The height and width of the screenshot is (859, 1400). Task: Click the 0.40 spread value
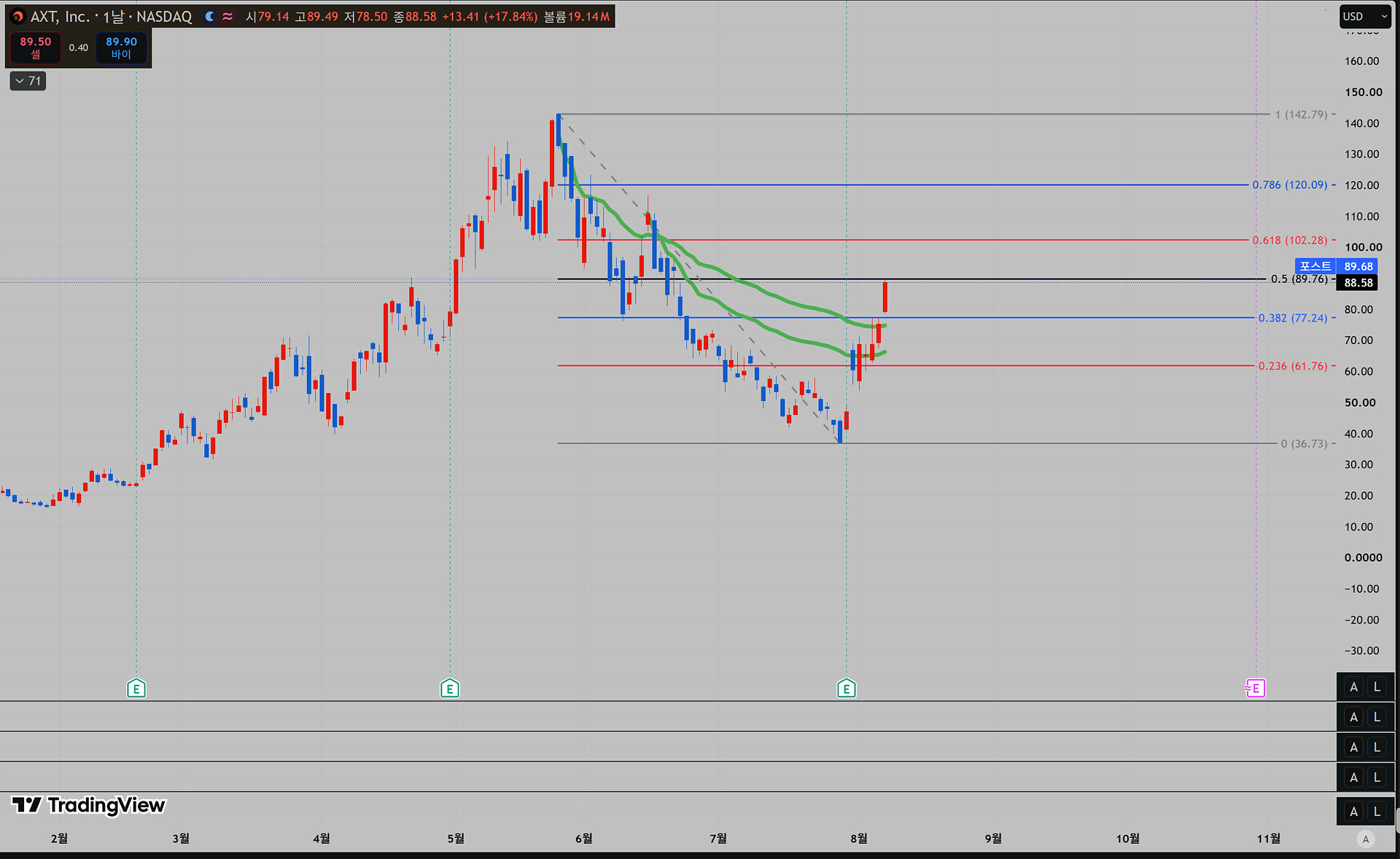pyautogui.click(x=79, y=47)
